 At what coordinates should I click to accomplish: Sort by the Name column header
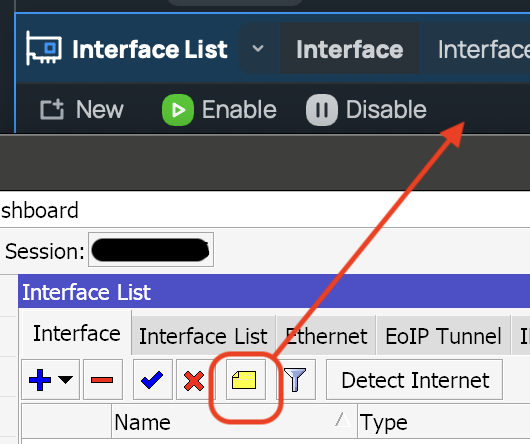point(234,421)
